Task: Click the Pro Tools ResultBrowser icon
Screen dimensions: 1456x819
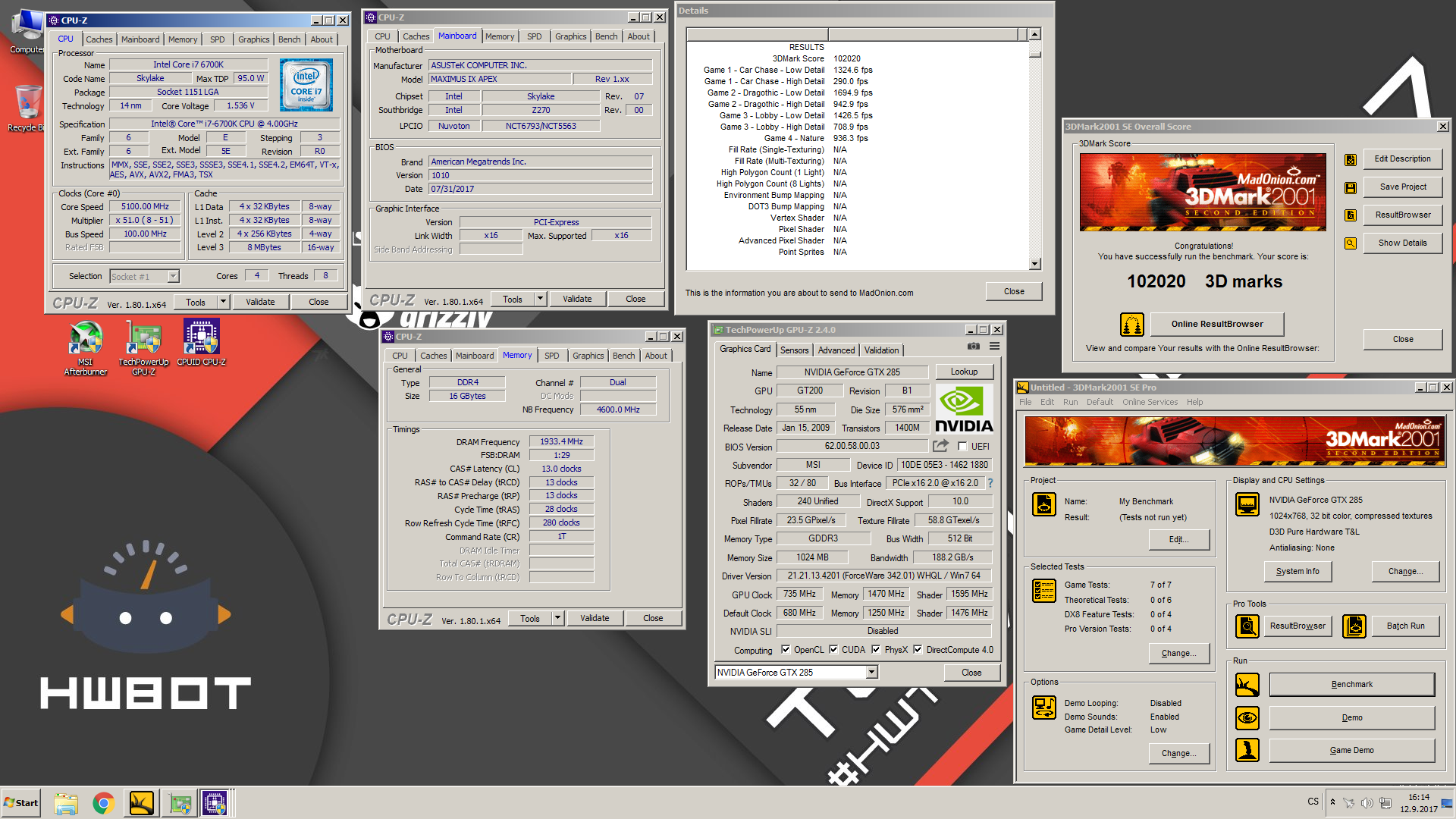Action: pyautogui.click(x=1247, y=626)
